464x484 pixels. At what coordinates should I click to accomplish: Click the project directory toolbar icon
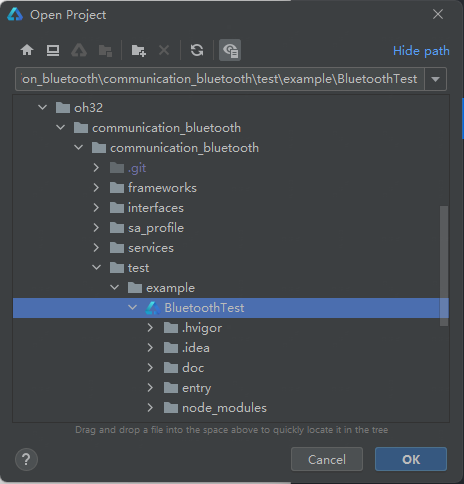tap(79, 51)
